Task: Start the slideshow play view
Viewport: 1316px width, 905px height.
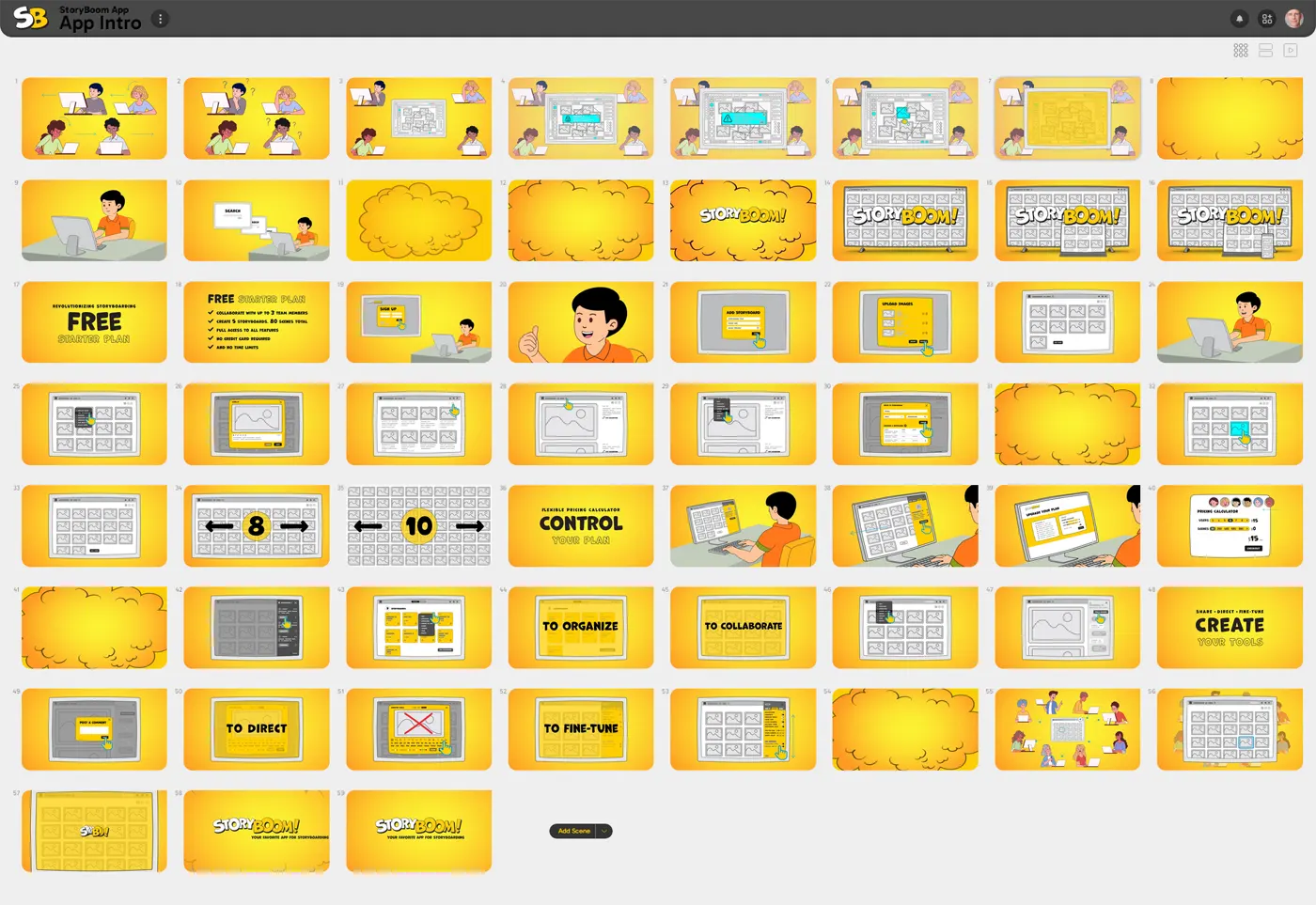Action: coord(1291,51)
